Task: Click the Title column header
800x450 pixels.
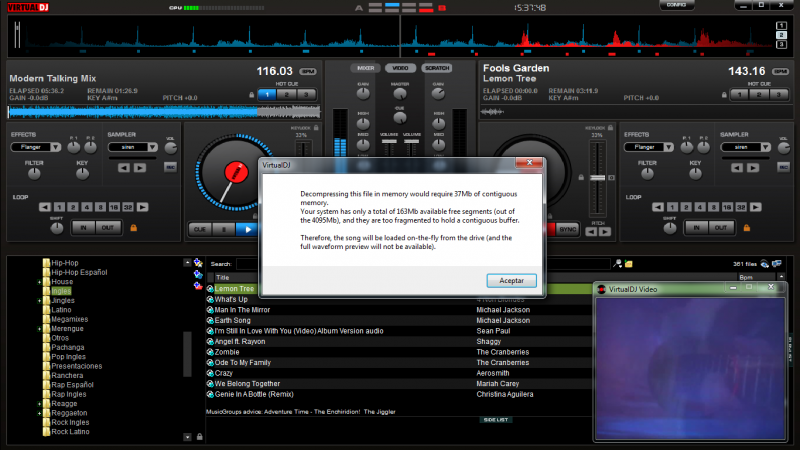Action: 222,278
